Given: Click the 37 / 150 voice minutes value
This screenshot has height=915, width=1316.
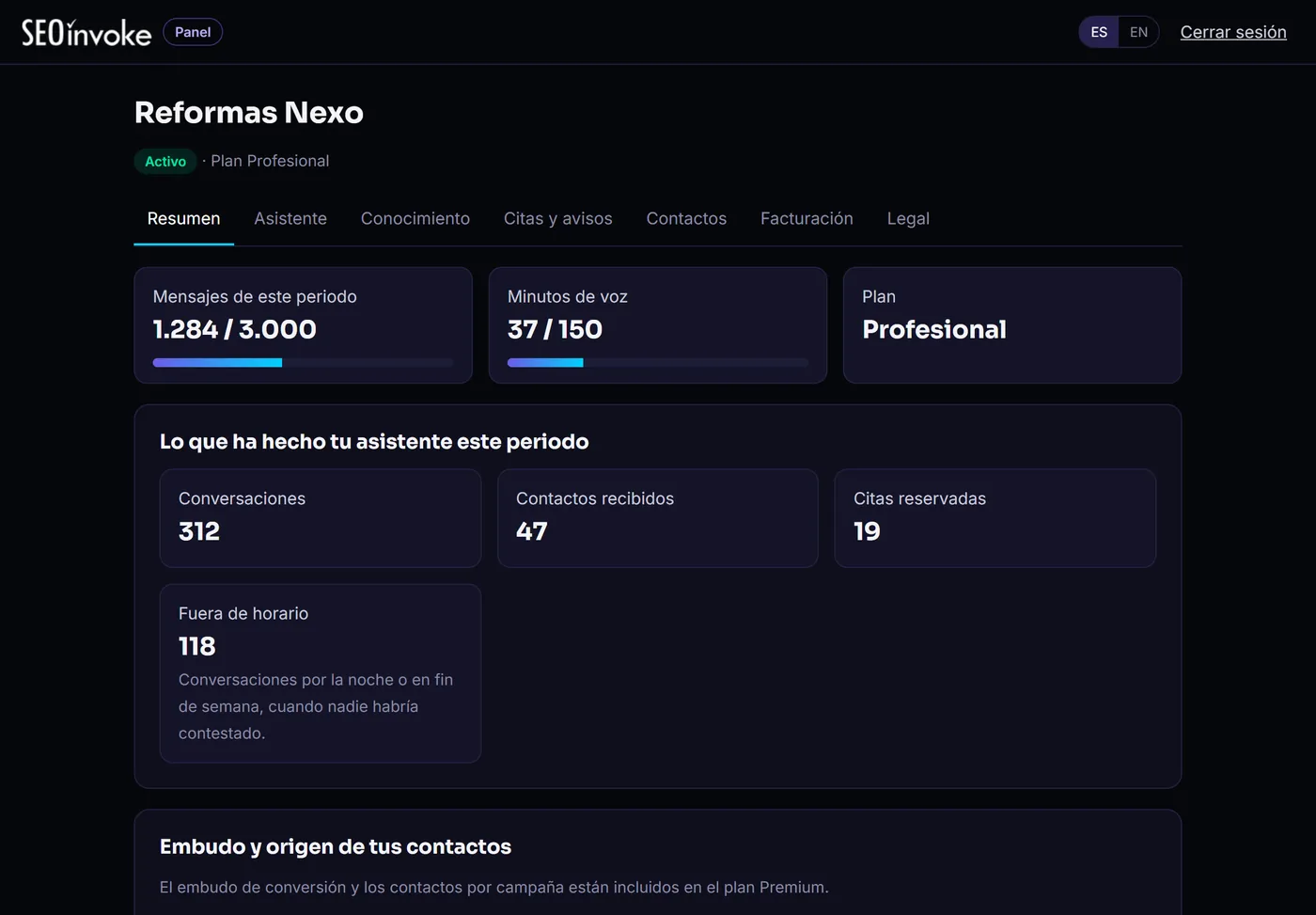Looking at the screenshot, I should click(x=555, y=329).
